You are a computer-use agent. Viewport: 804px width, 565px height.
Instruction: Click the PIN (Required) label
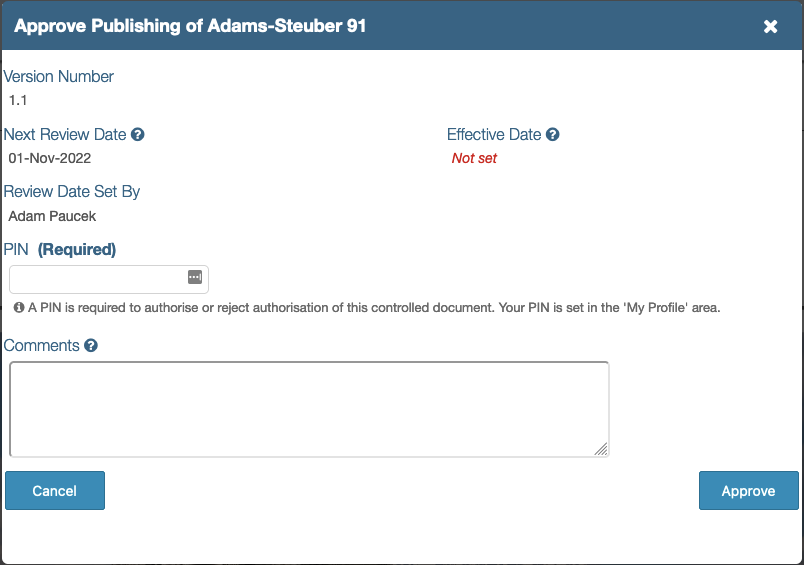pyautogui.click(x=60, y=249)
